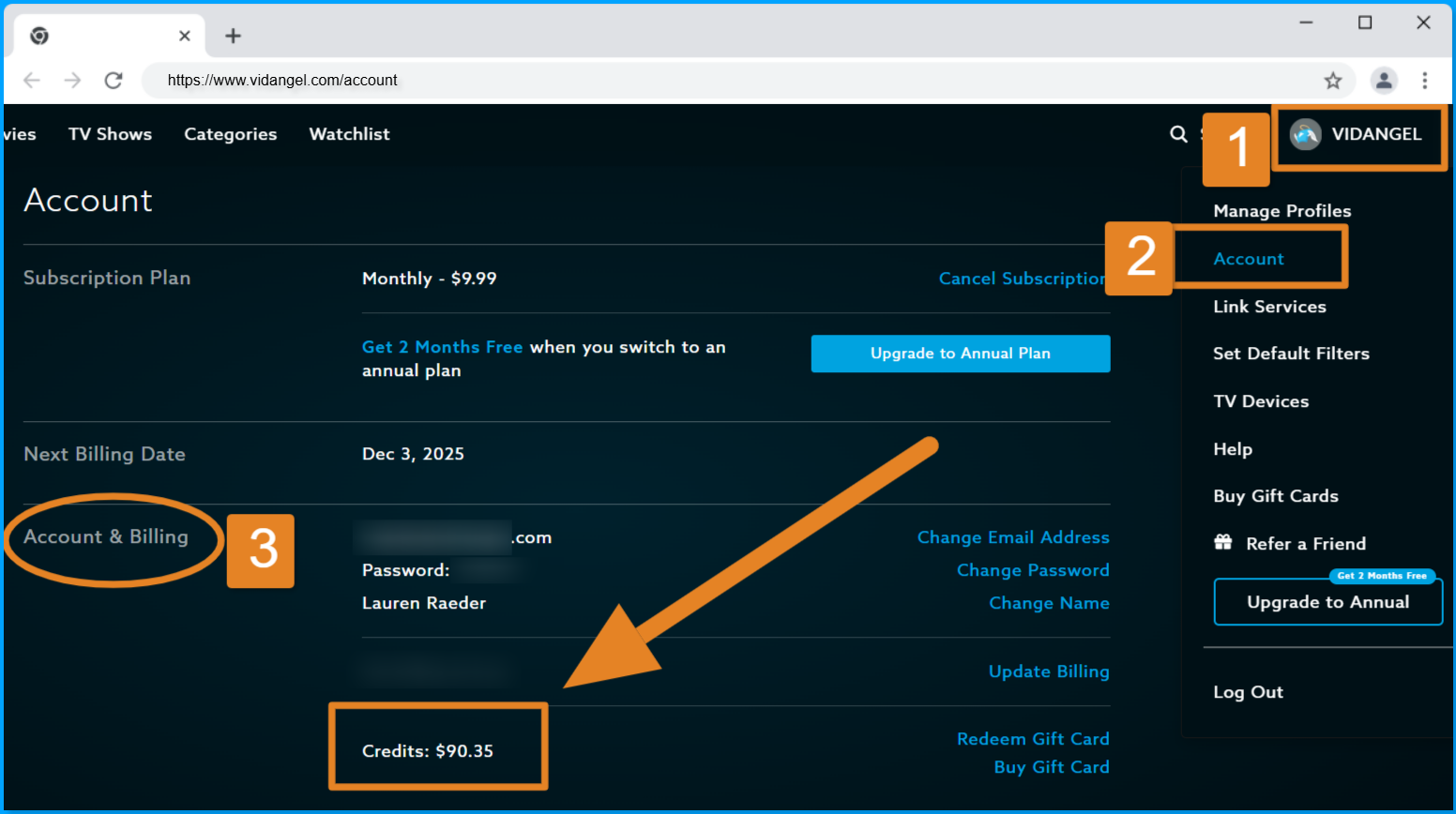Log Out of VidAngel

point(1248,692)
